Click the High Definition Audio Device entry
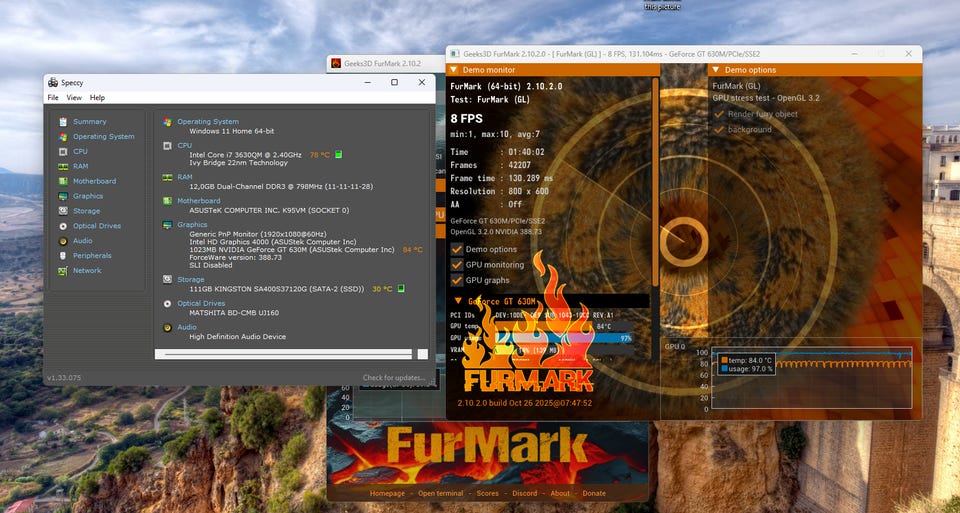The height and width of the screenshot is (513, 960). tap(238, 337)
